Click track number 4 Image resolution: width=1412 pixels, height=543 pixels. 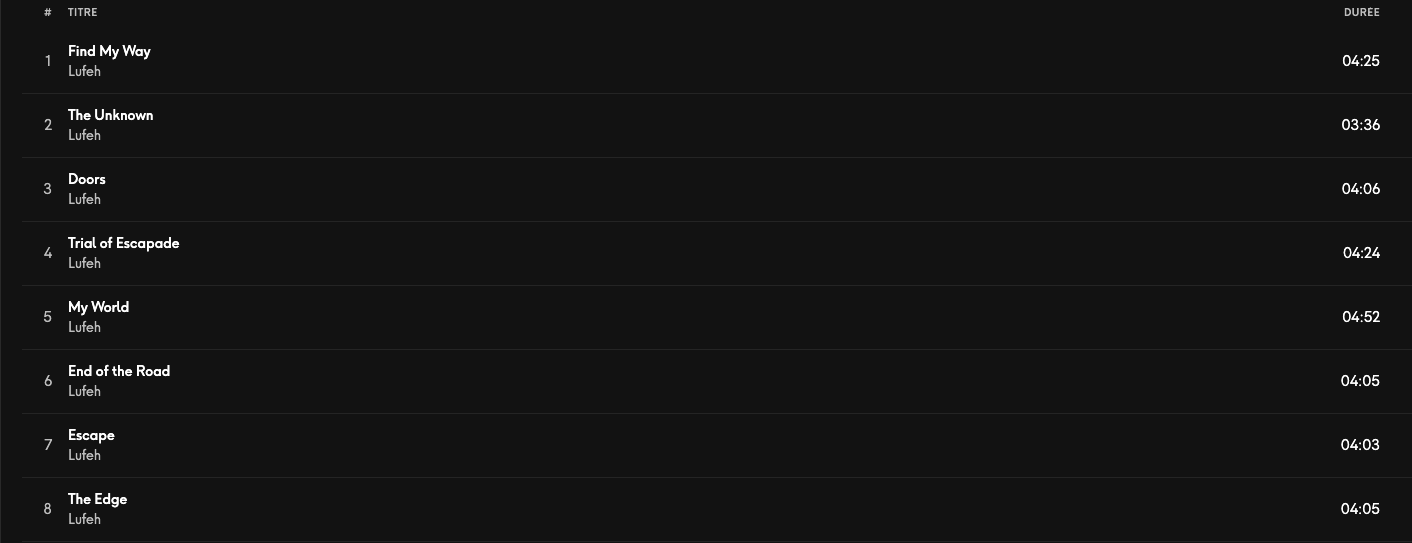pyautogui.click(x=48, y=253)
